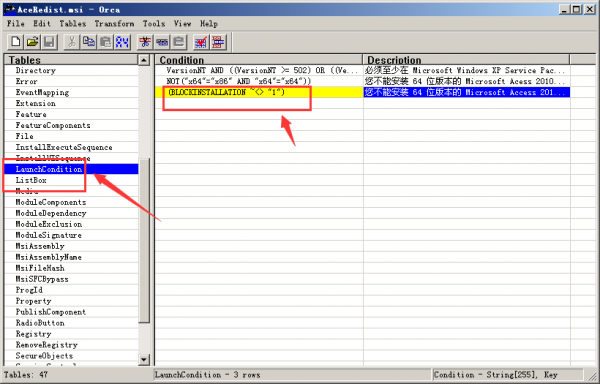Click the tables list scroll down arrow

[x=144, y=360]
